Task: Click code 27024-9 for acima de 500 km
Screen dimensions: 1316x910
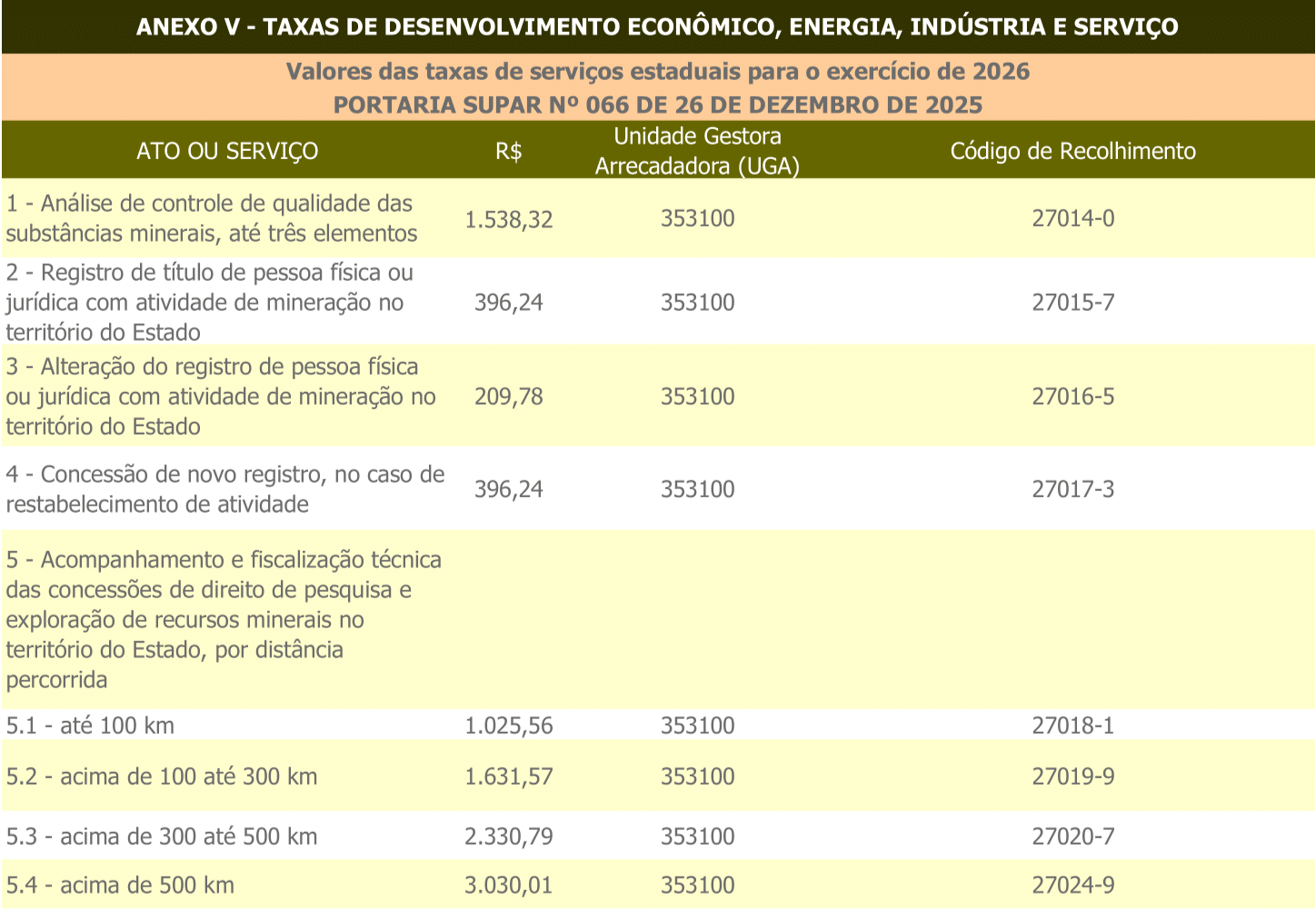Action: pyautogui.click(x=1073, y=885)
